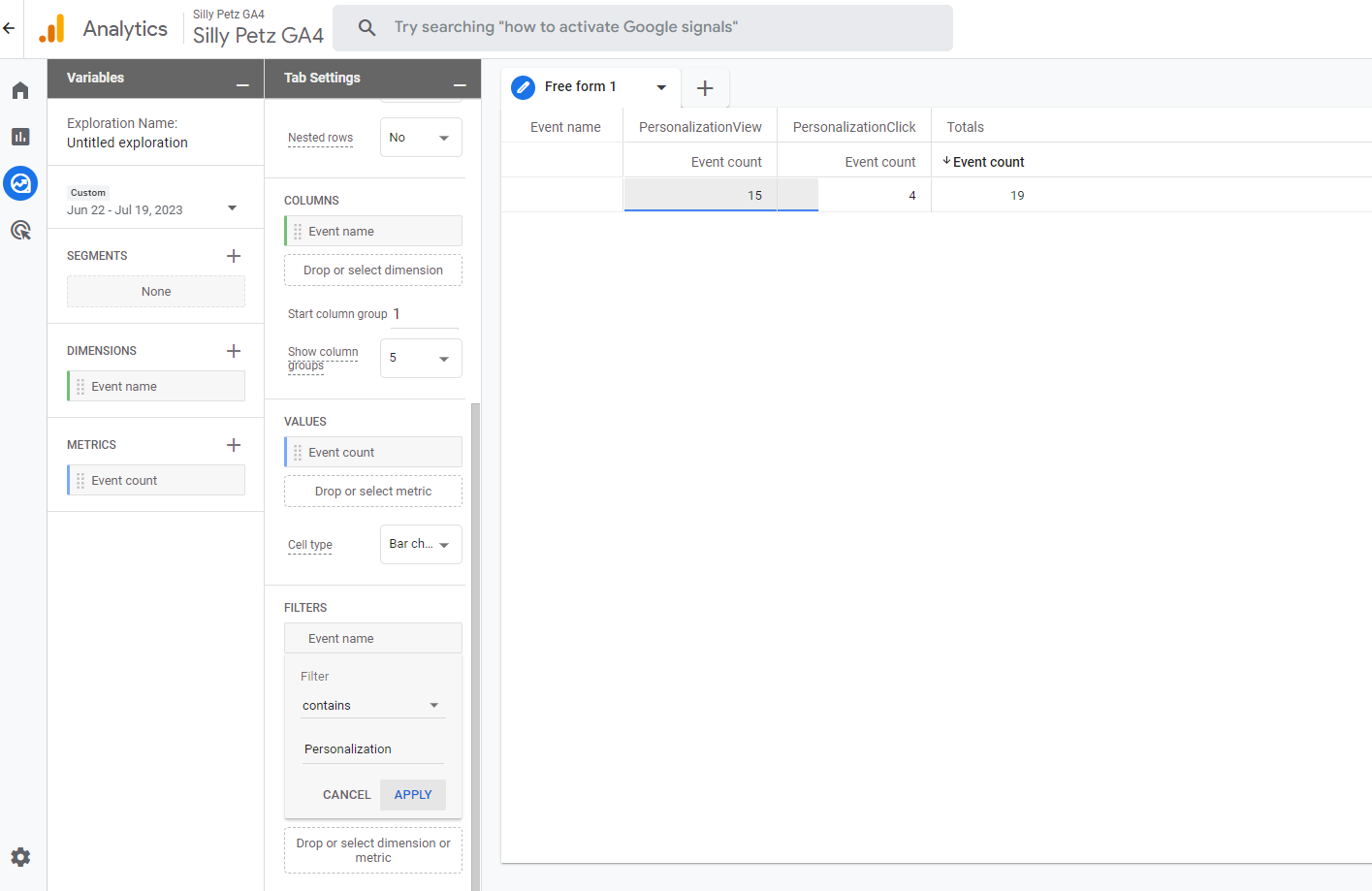The width and height of the screenshot is (1372, 891).
Task: Open the date range dropdown arrow
Action: tap(232, 208)
